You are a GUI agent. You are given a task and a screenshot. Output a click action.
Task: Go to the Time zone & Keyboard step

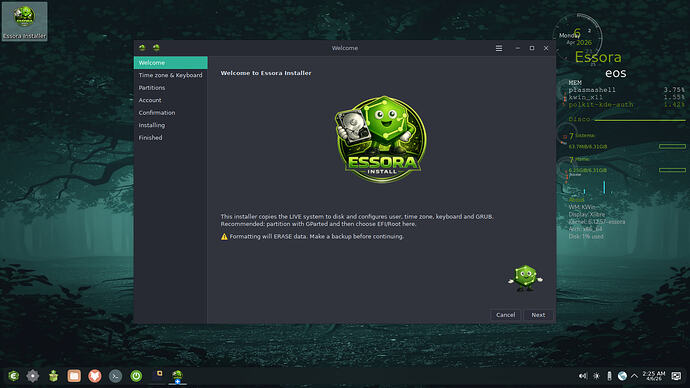(x=170, y=75)
